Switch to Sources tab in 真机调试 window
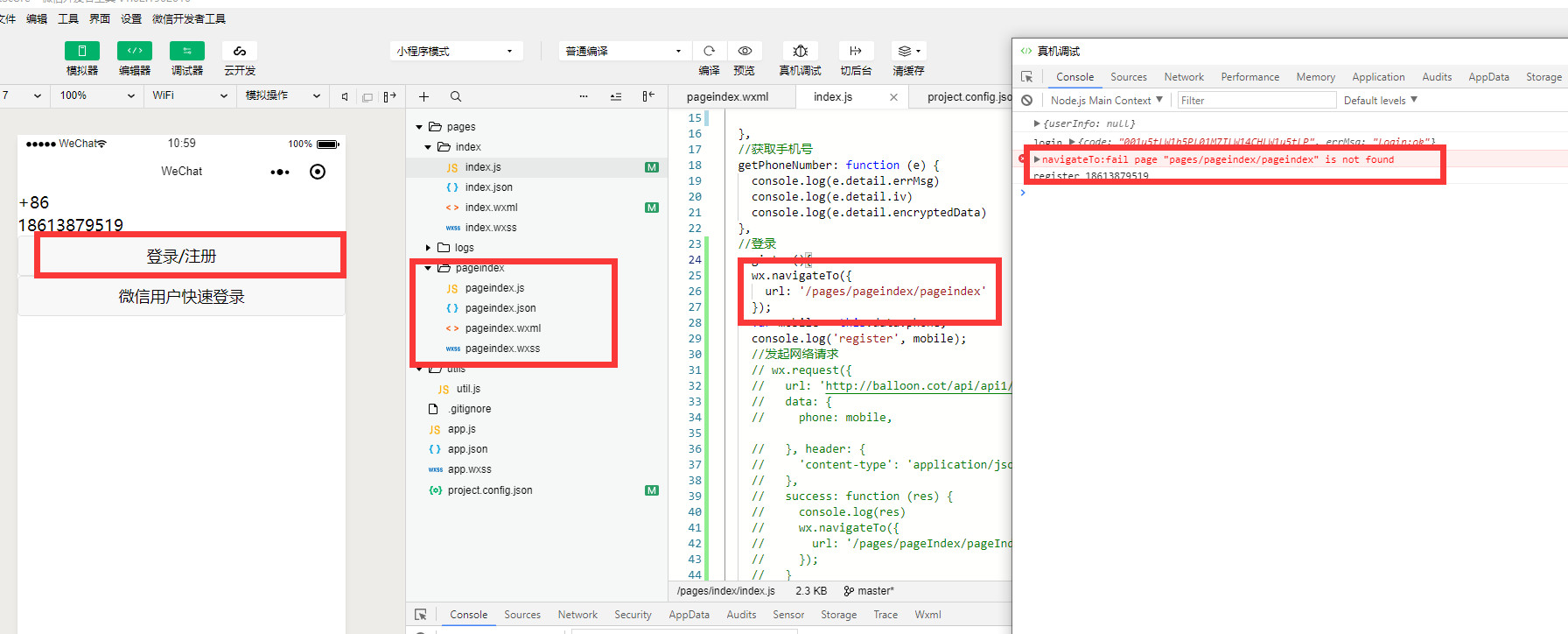This screenshot has height=634, width=1568. [1129, 77]
